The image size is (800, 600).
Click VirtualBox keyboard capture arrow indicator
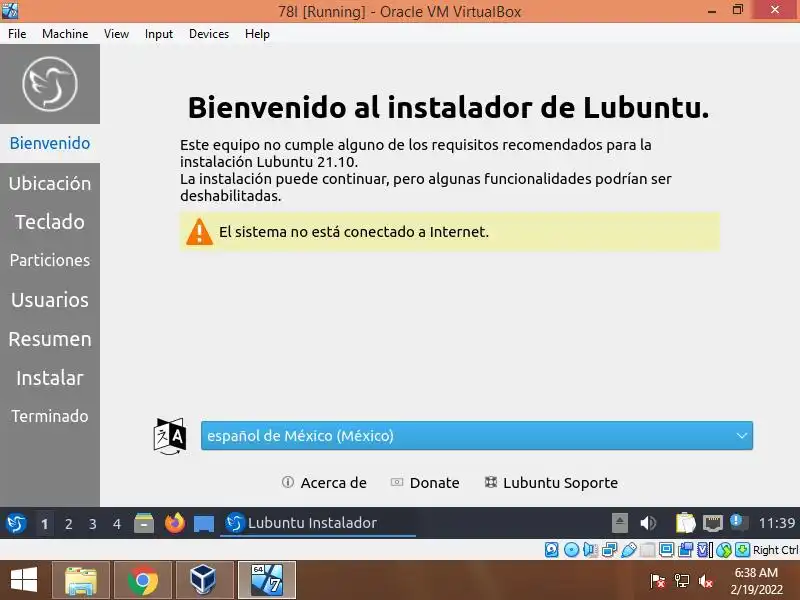click(742, 550)
